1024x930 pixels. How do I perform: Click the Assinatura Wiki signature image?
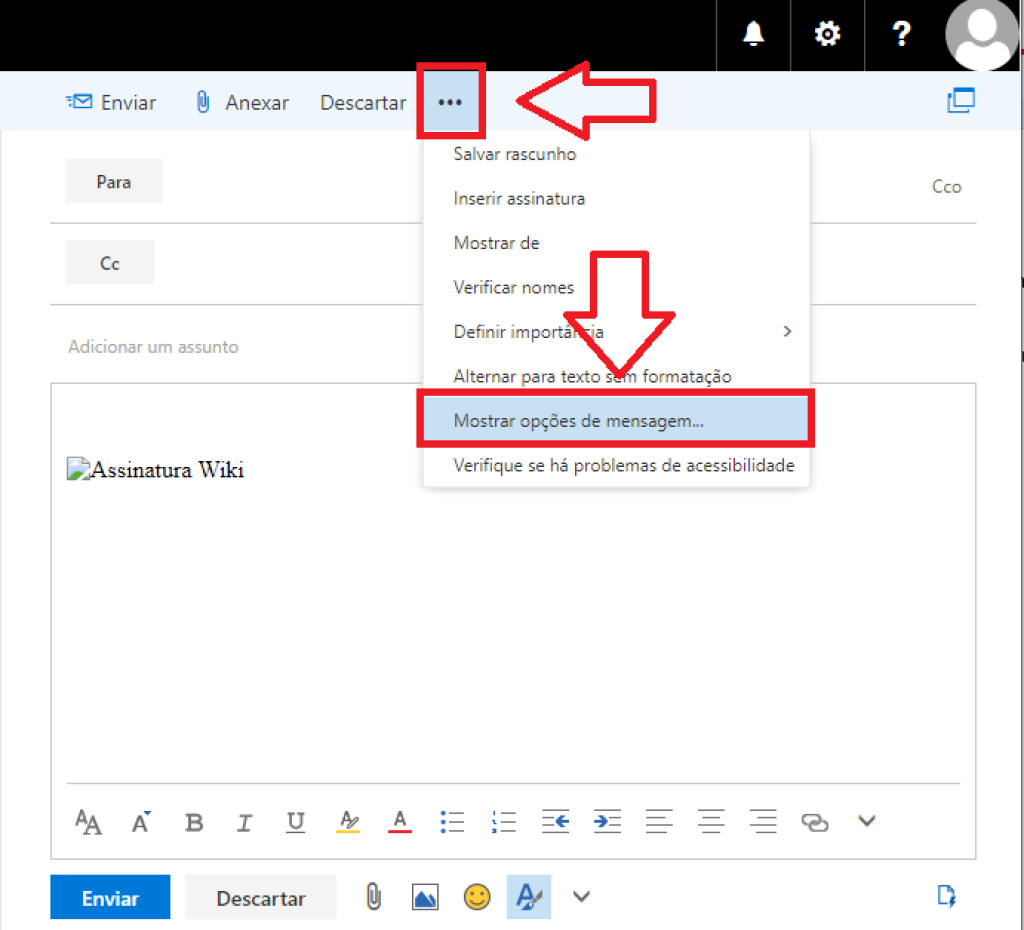[155, 469]
